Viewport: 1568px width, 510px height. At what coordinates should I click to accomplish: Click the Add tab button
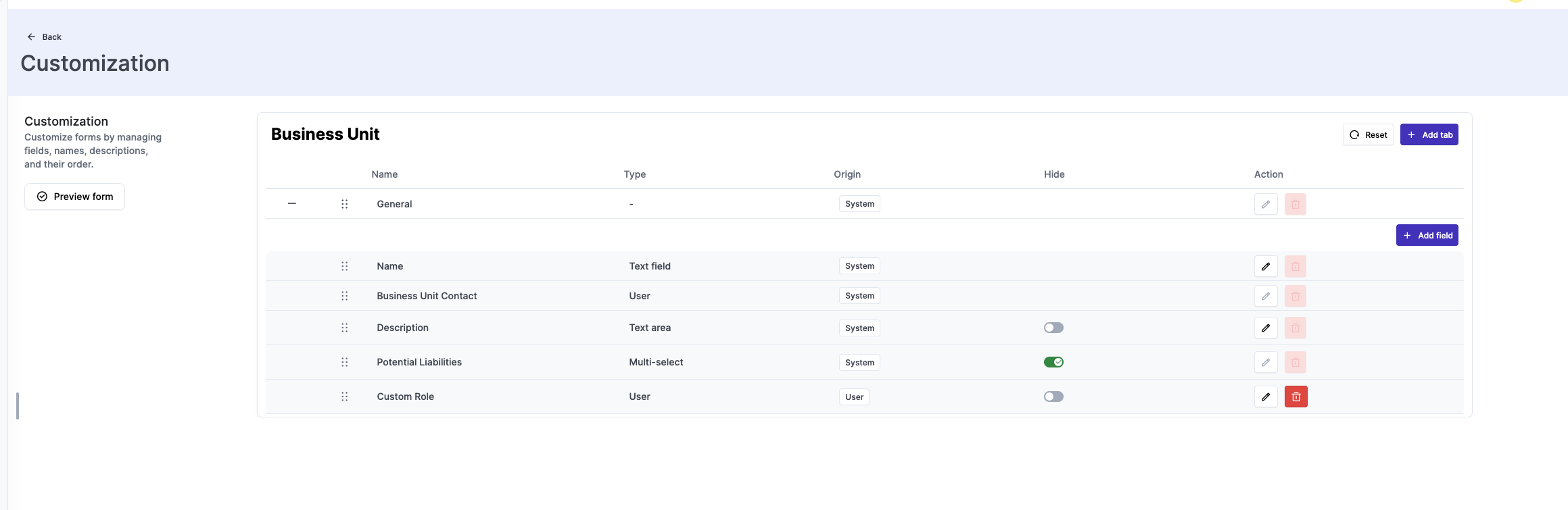click(1429, 134)
